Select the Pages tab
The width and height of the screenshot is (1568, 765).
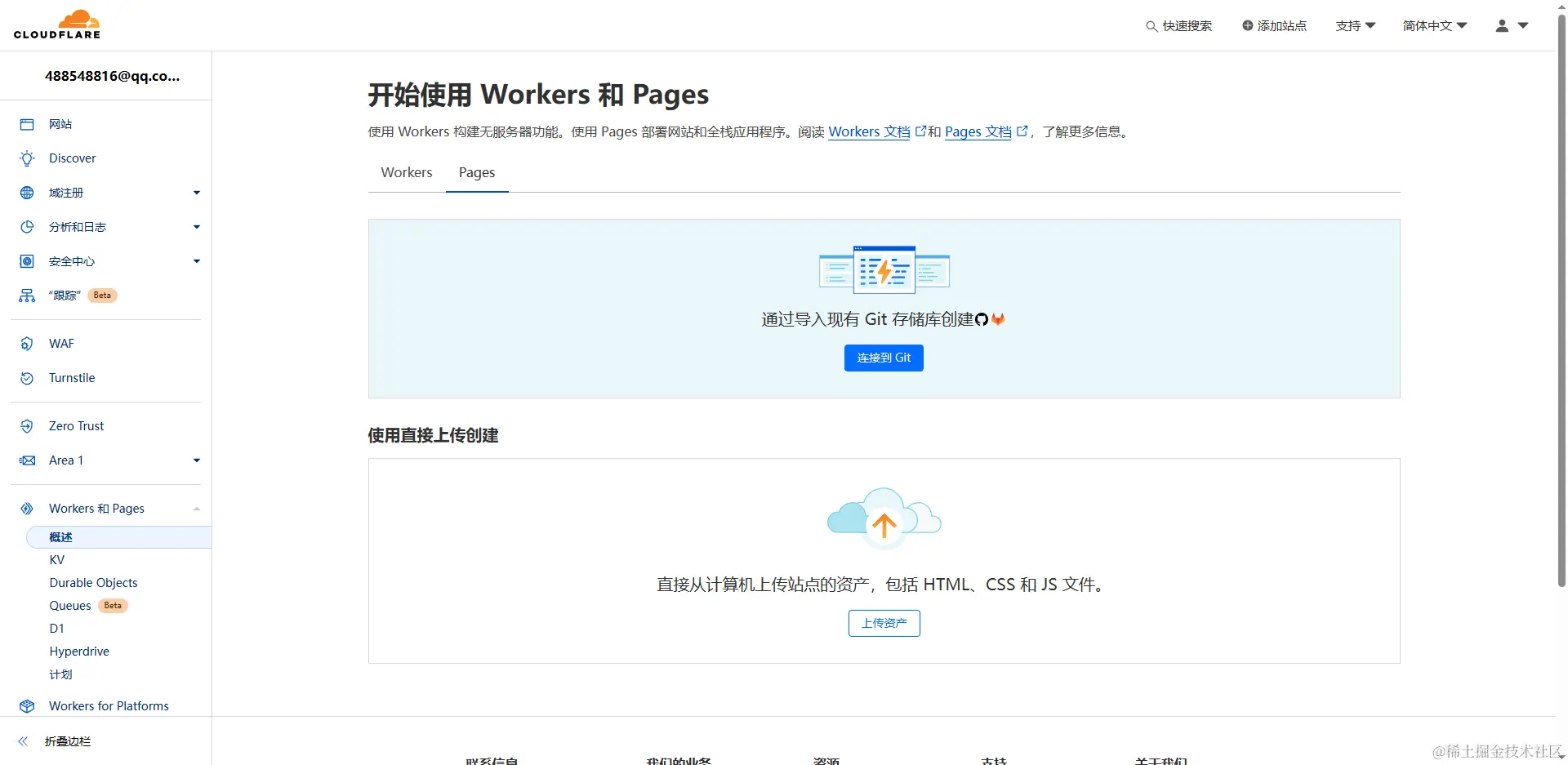[477, 172]
